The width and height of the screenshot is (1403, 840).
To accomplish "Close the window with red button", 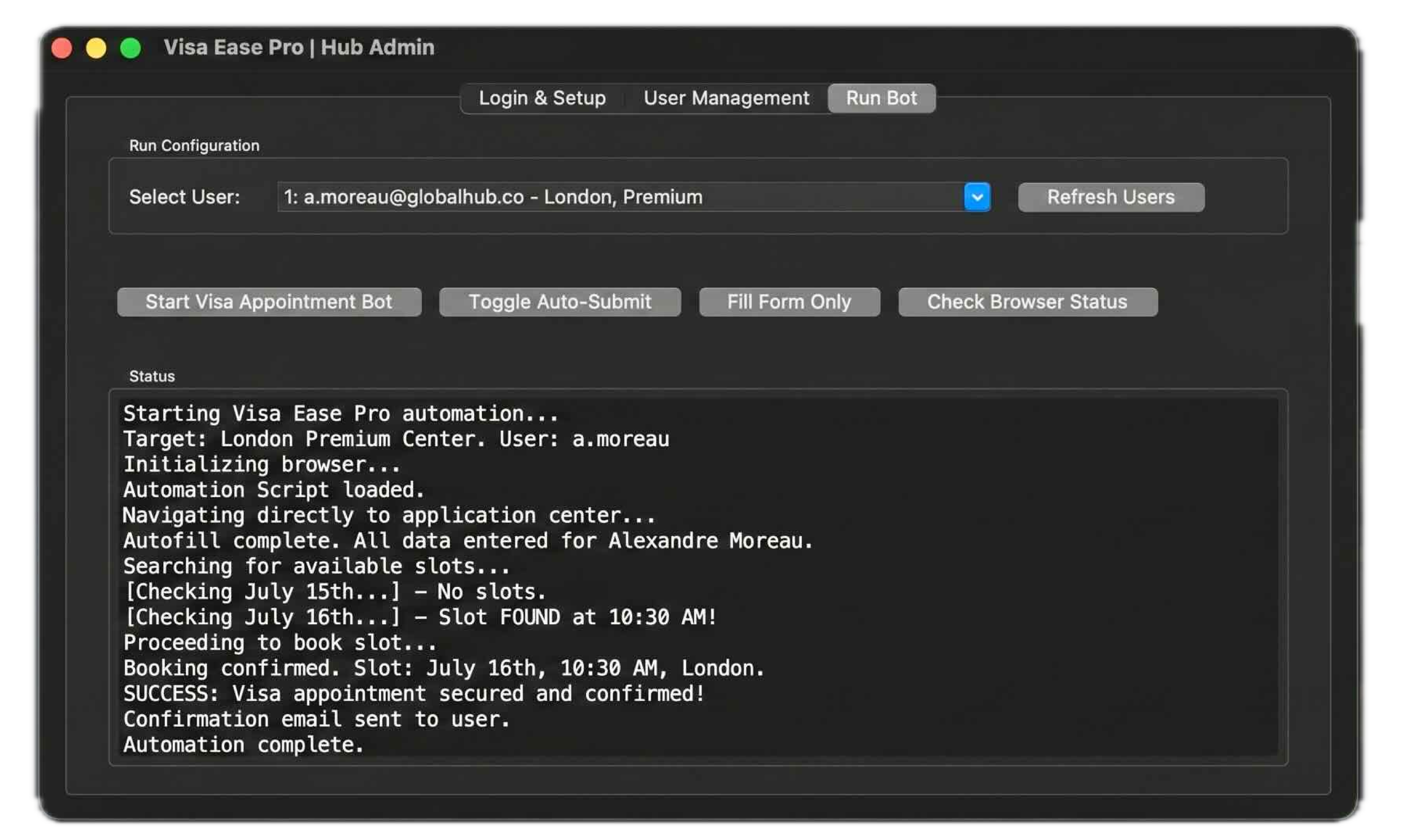I will click(61, 48).
